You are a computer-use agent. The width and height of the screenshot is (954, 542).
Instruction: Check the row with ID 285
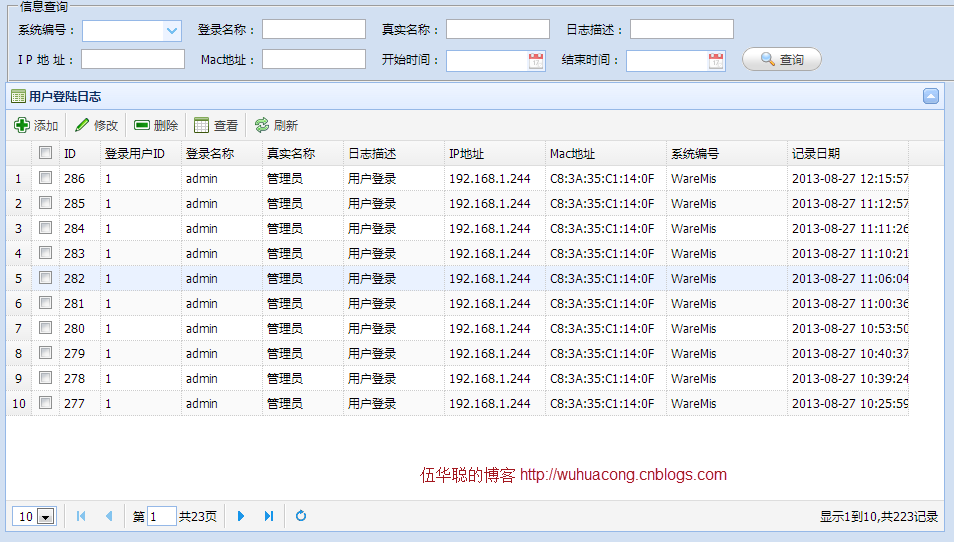coord(45,203)
